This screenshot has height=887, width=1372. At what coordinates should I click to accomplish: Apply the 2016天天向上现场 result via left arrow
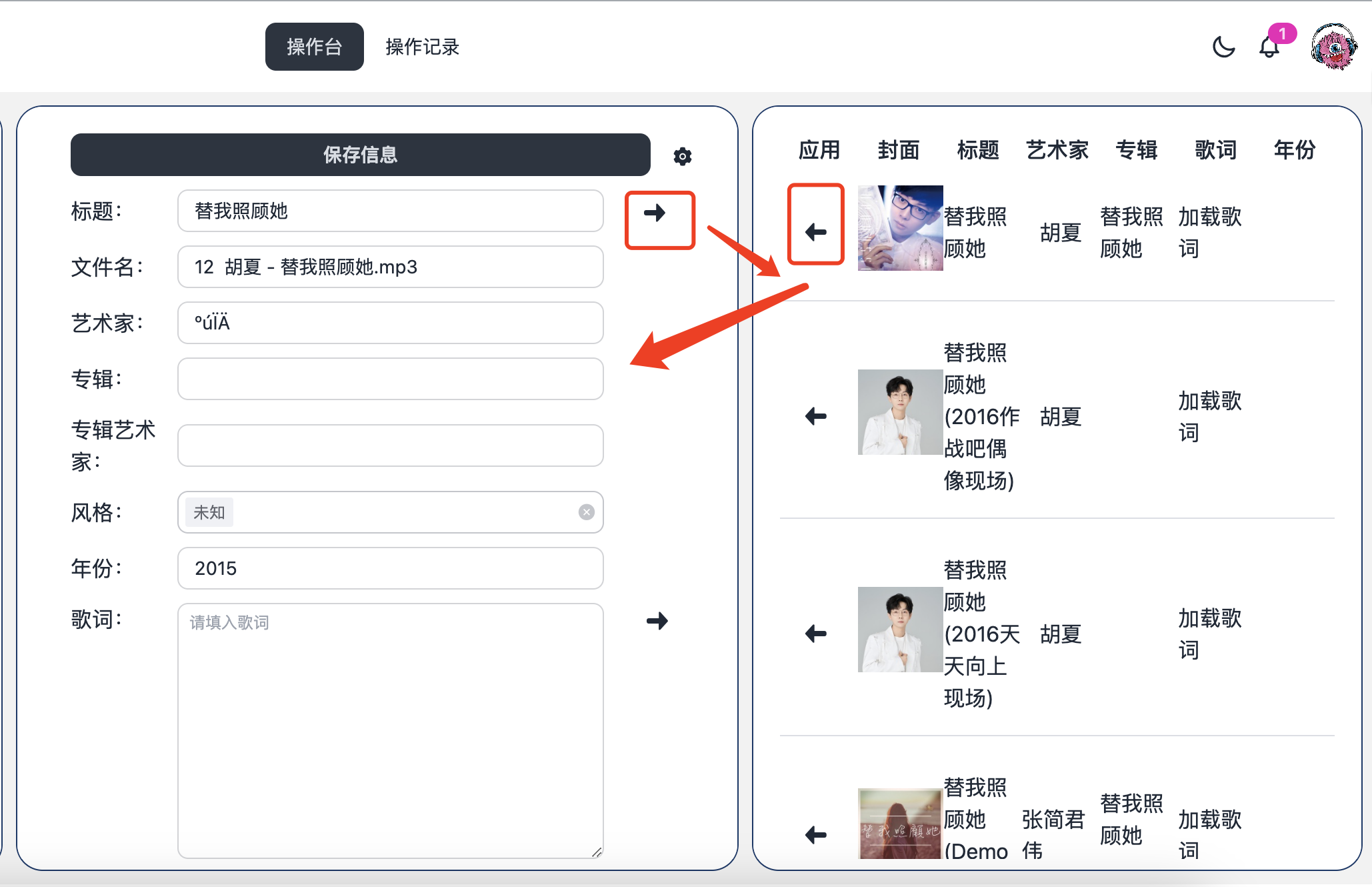pyautogui.click(x=815, y=634)
